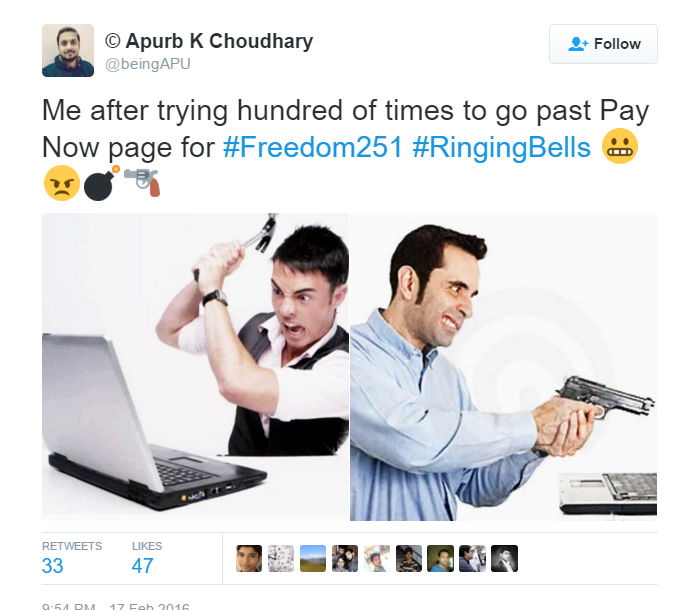The height and width of the screenshot is (610, 689).
Task: View the 33 retweets list
Action: click(72, 558)
